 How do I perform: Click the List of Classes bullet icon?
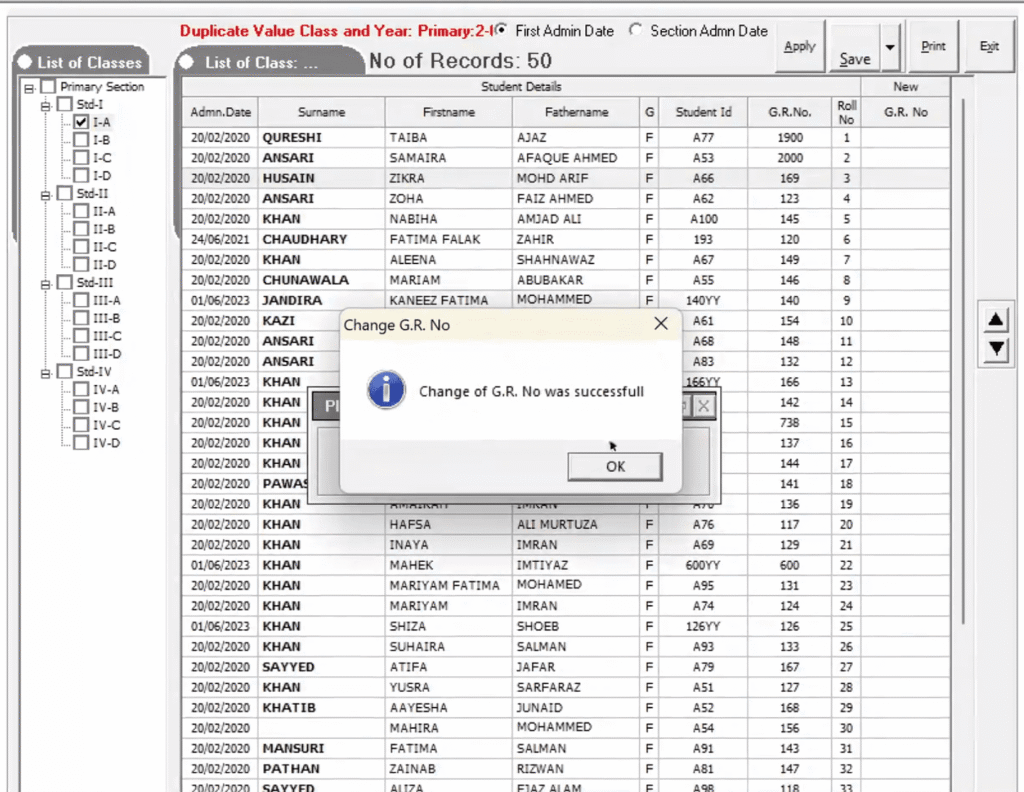click(x=24, y=62)
